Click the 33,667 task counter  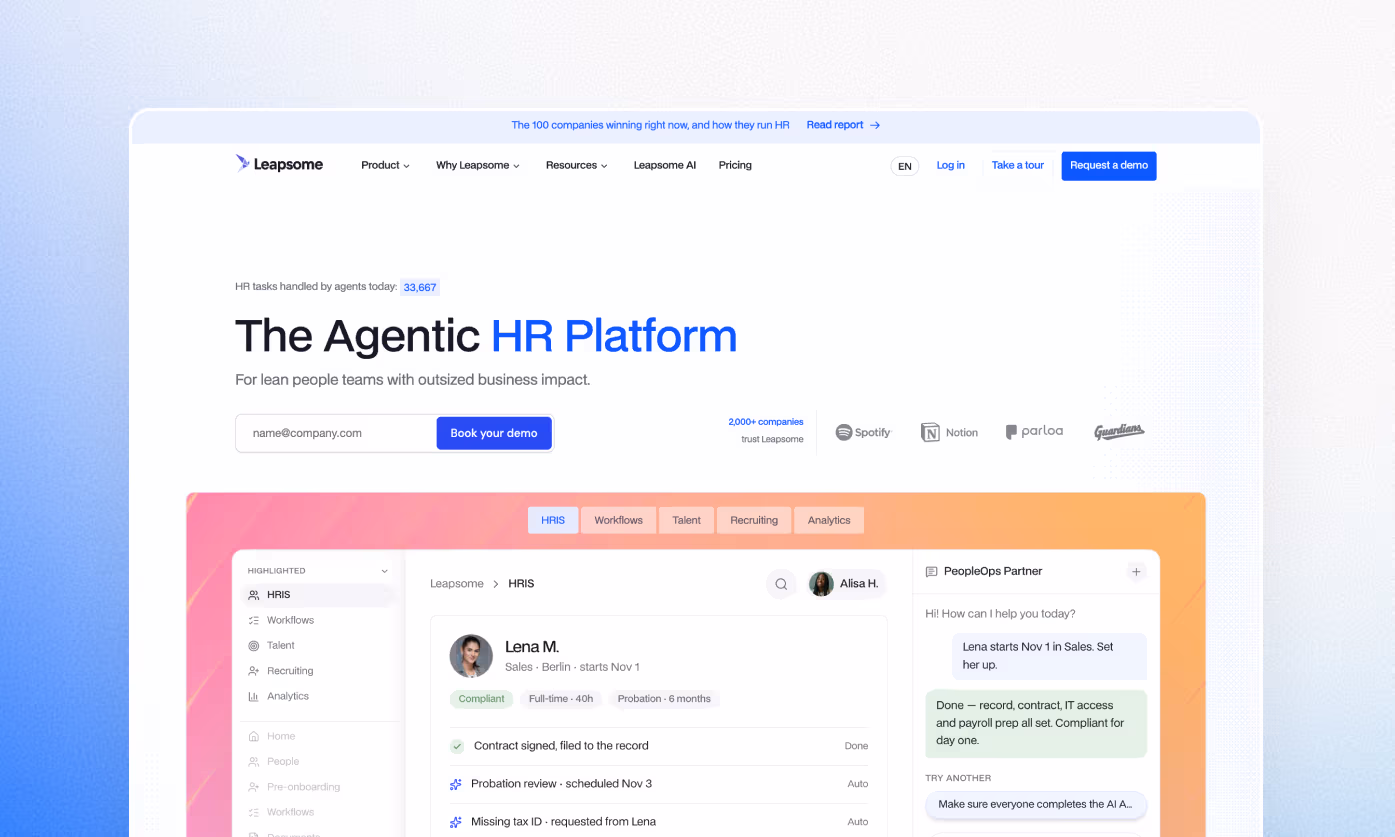(420, 287)
